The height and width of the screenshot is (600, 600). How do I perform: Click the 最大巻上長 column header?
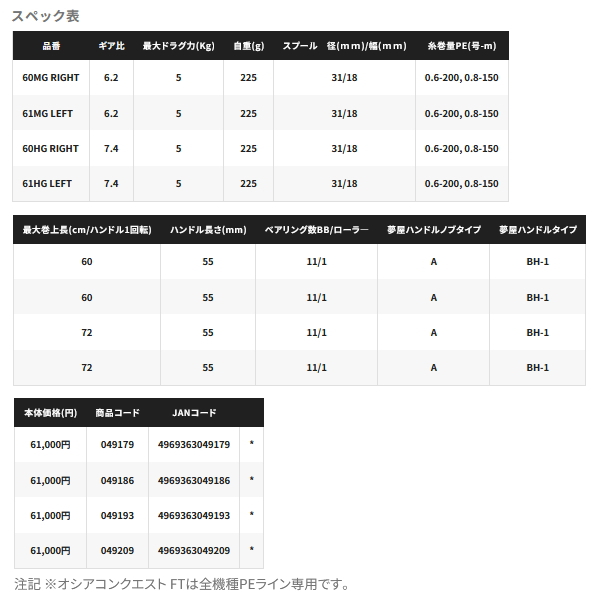click(x=86, y=230)
